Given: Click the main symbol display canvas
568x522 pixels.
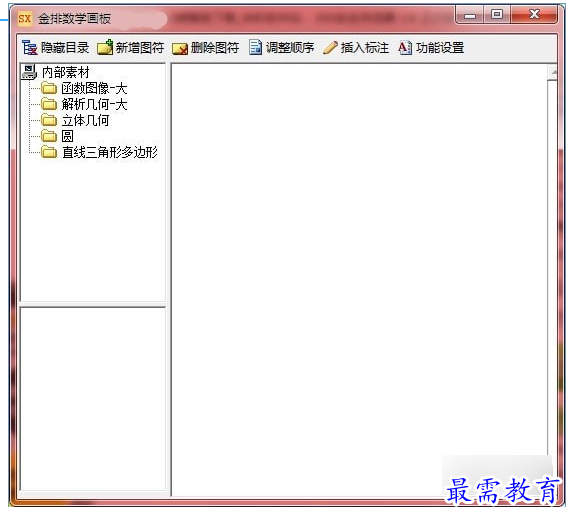Looking at the screenshot, I should pos(359,279).
